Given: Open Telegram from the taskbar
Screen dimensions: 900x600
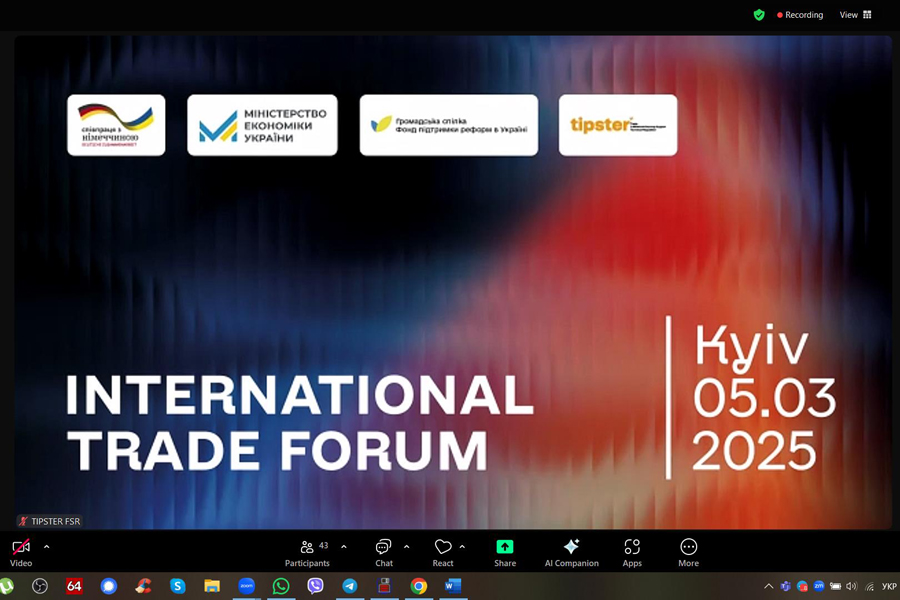Looking at the screenshot, I should (x=350, y=586).
